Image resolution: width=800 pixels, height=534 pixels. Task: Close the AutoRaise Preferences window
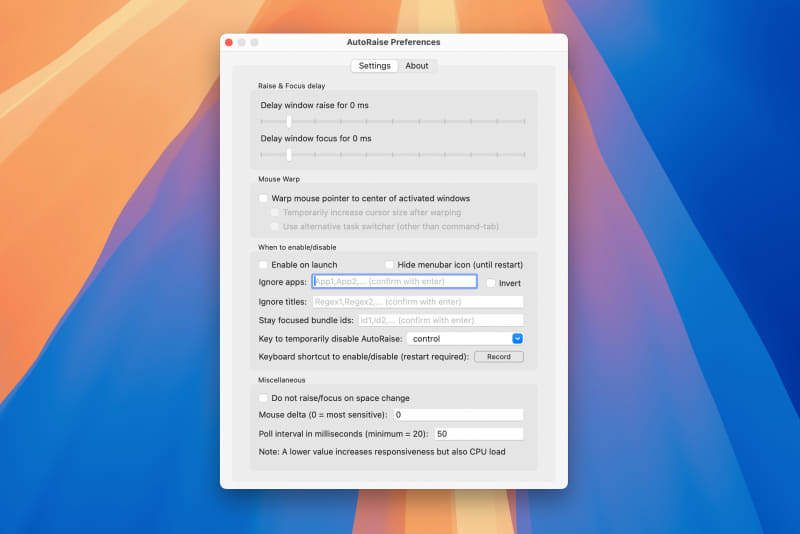229,42
